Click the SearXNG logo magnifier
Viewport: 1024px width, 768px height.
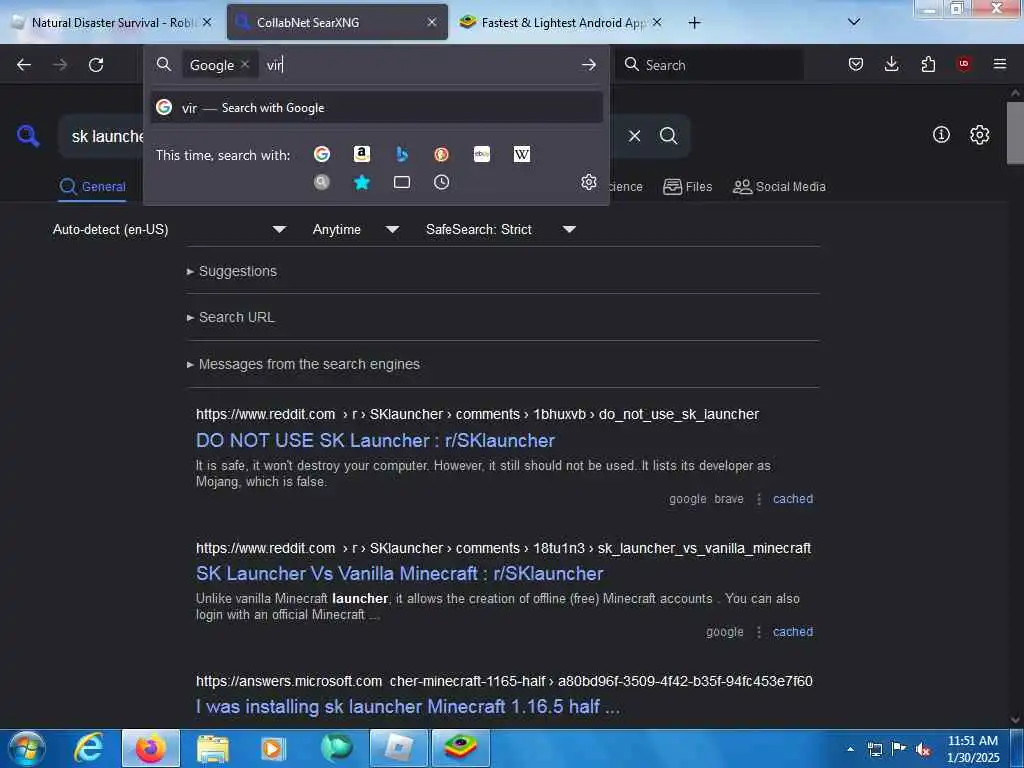point(27,135)
